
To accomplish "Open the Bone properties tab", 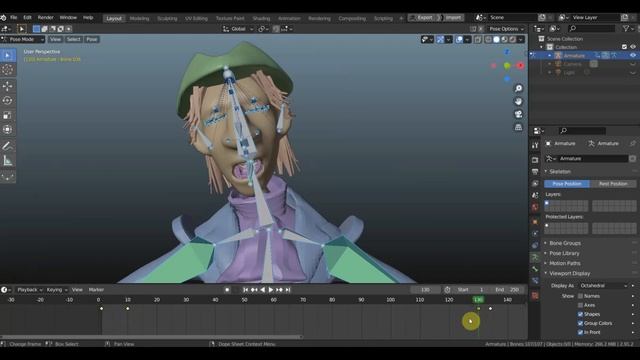I will coord(535,269).
